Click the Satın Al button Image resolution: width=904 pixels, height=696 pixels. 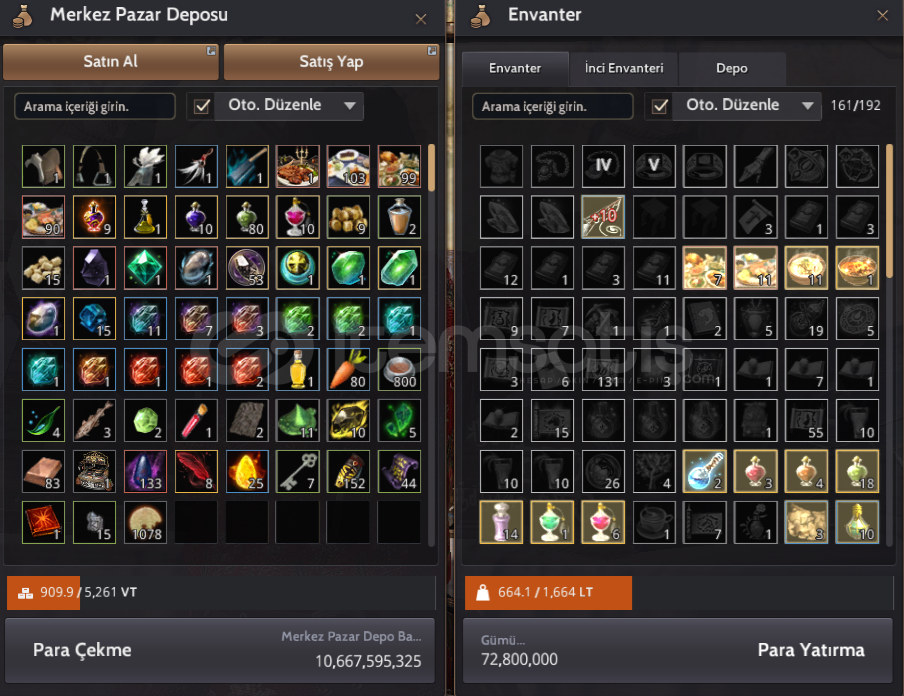click(x=111, y=62)
